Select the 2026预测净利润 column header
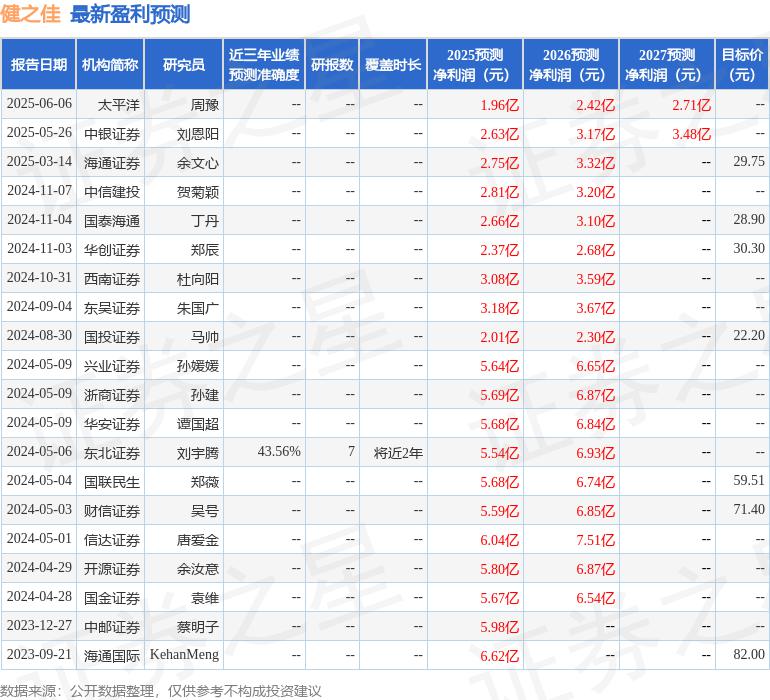 pos(571,64)
